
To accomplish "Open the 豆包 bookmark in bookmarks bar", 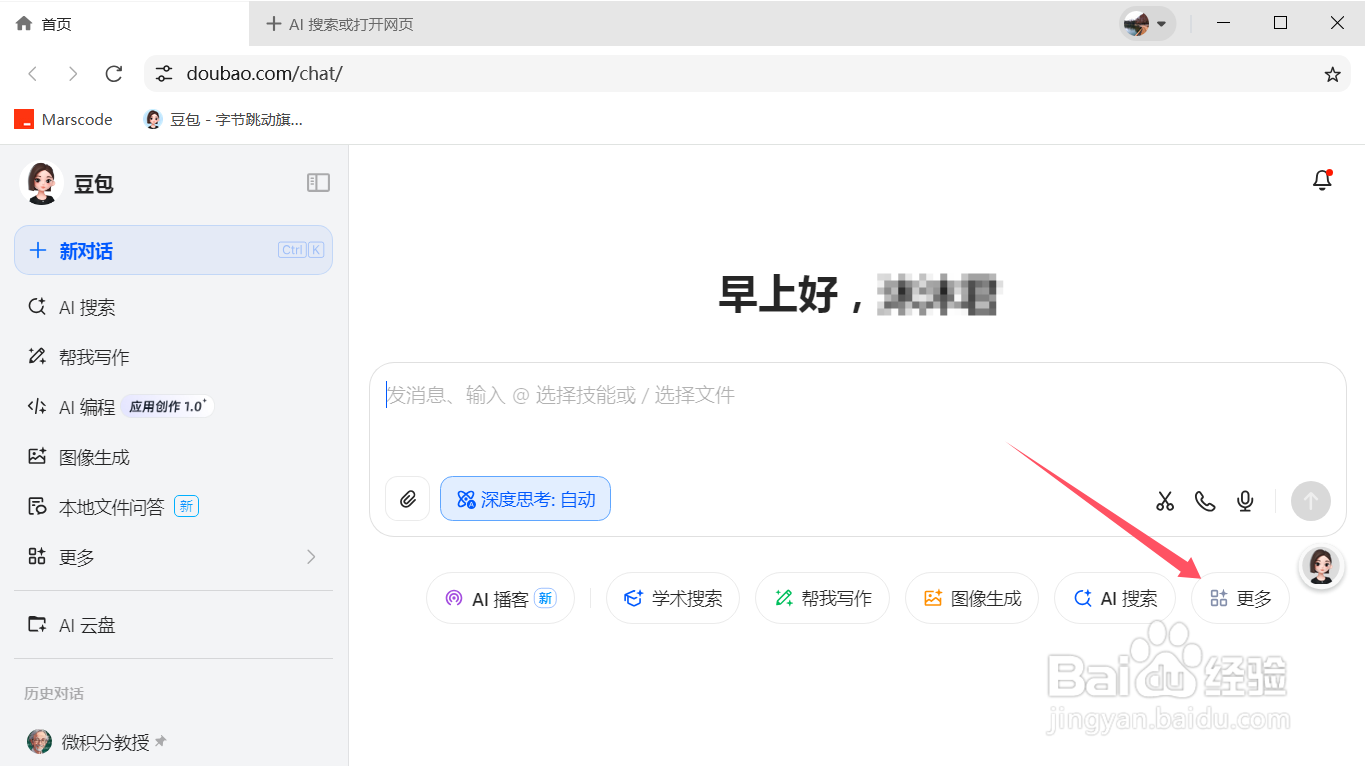I will [x=223, y=119].
